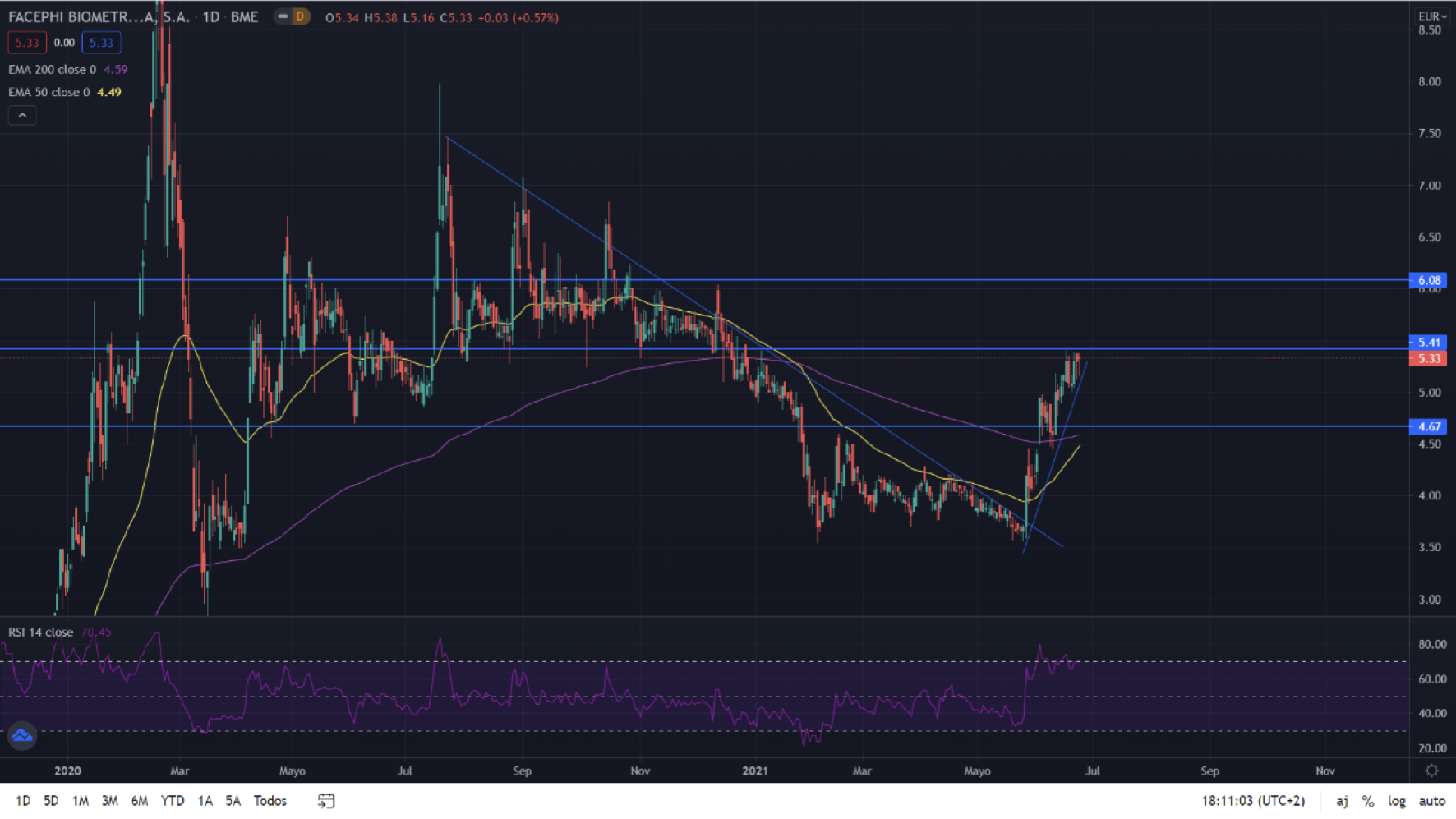Collapse the indicator legend with chevron
Image resolution: width=1456 pixels, height=819 pixels.
tap(22, 116)
